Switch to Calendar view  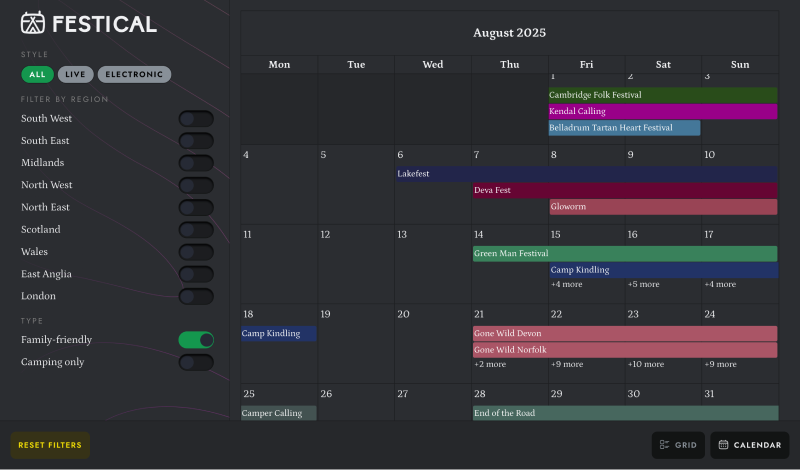(x=750, y=445)
